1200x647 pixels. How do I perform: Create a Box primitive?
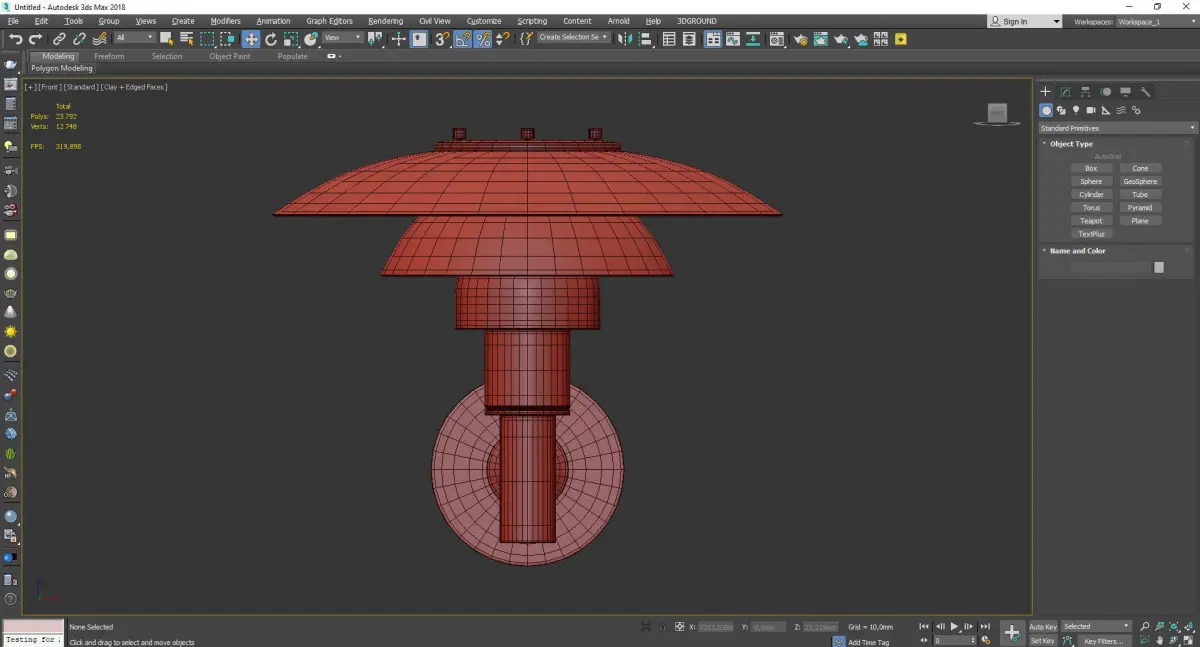click(x=1091, y=168)
